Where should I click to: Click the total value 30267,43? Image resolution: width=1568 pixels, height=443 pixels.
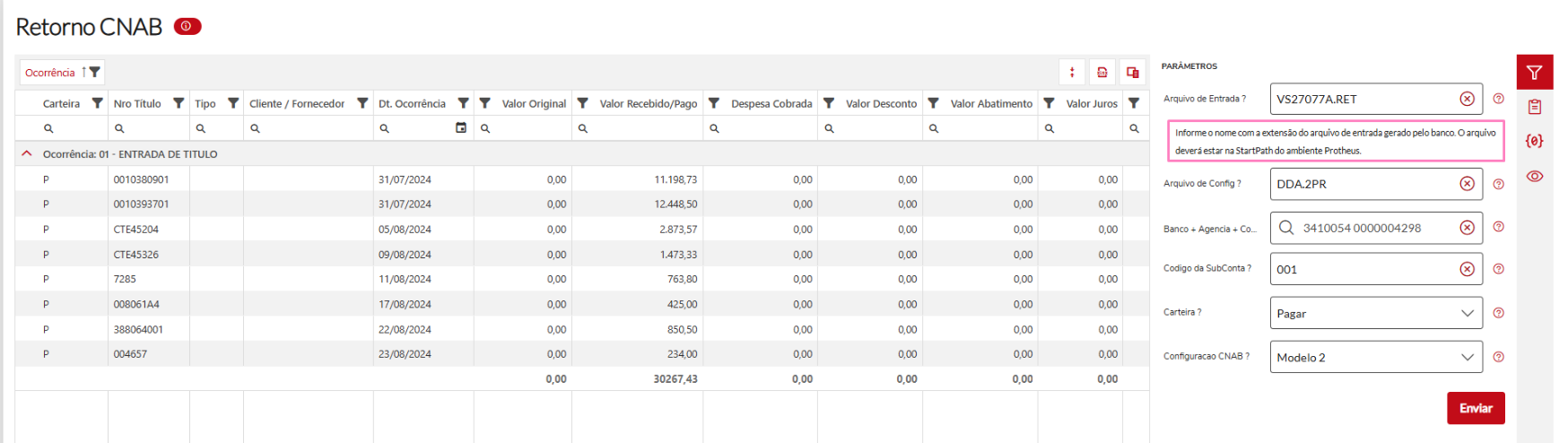[x=675, y=379]
